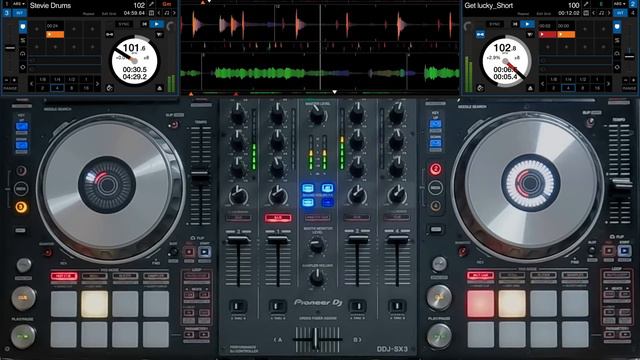Tap the lit second performance pad on left deck
This screenshot has width=640, height=360.
click(x=94, y=304)
